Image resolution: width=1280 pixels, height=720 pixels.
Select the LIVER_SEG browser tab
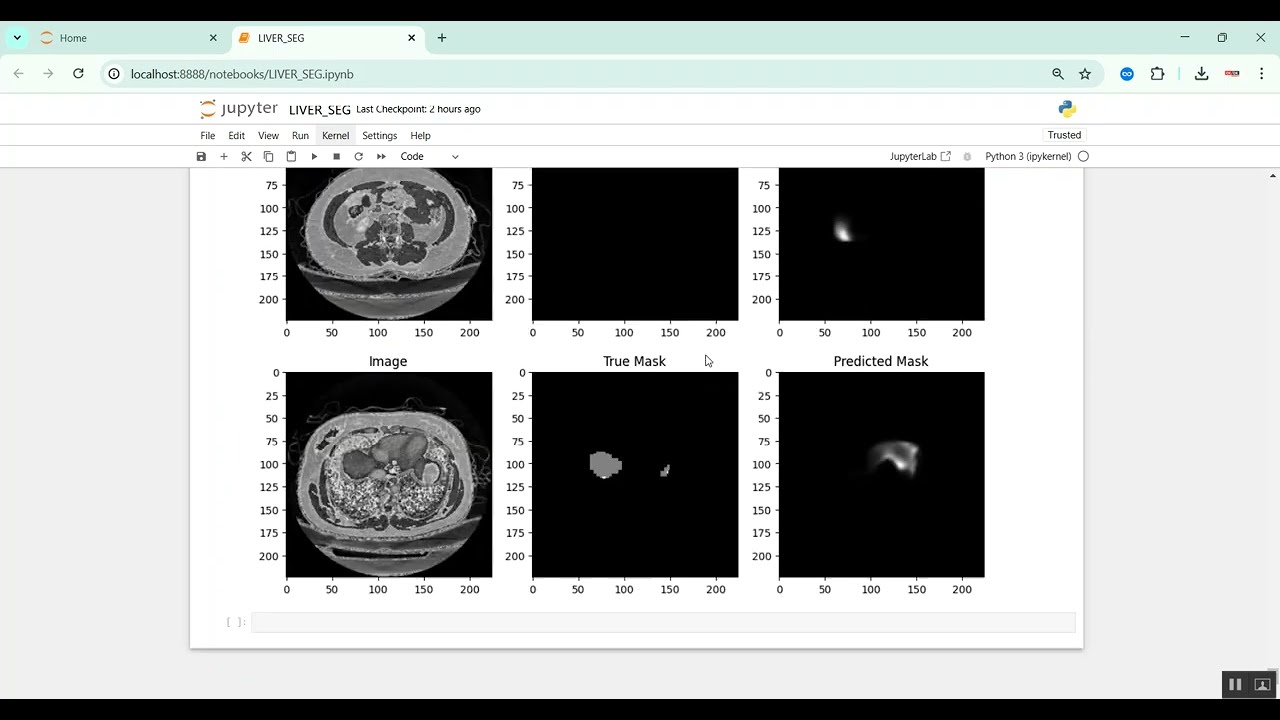pyautogui.click(x=328, y=38)
